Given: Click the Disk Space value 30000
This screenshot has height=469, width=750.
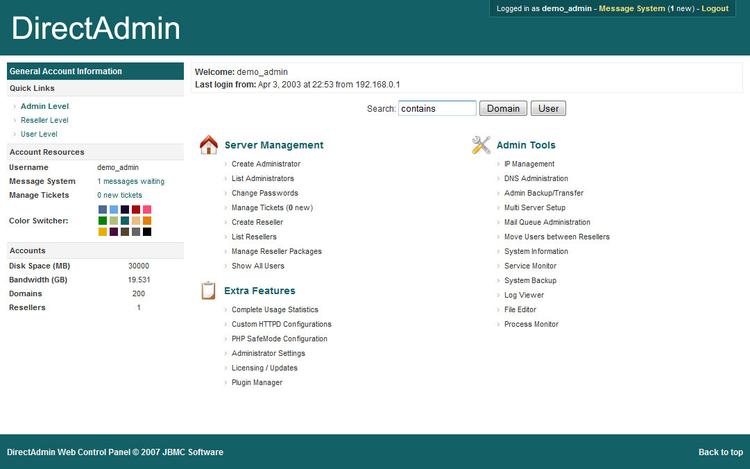Looking at the screenshot, I should point(139,266).
